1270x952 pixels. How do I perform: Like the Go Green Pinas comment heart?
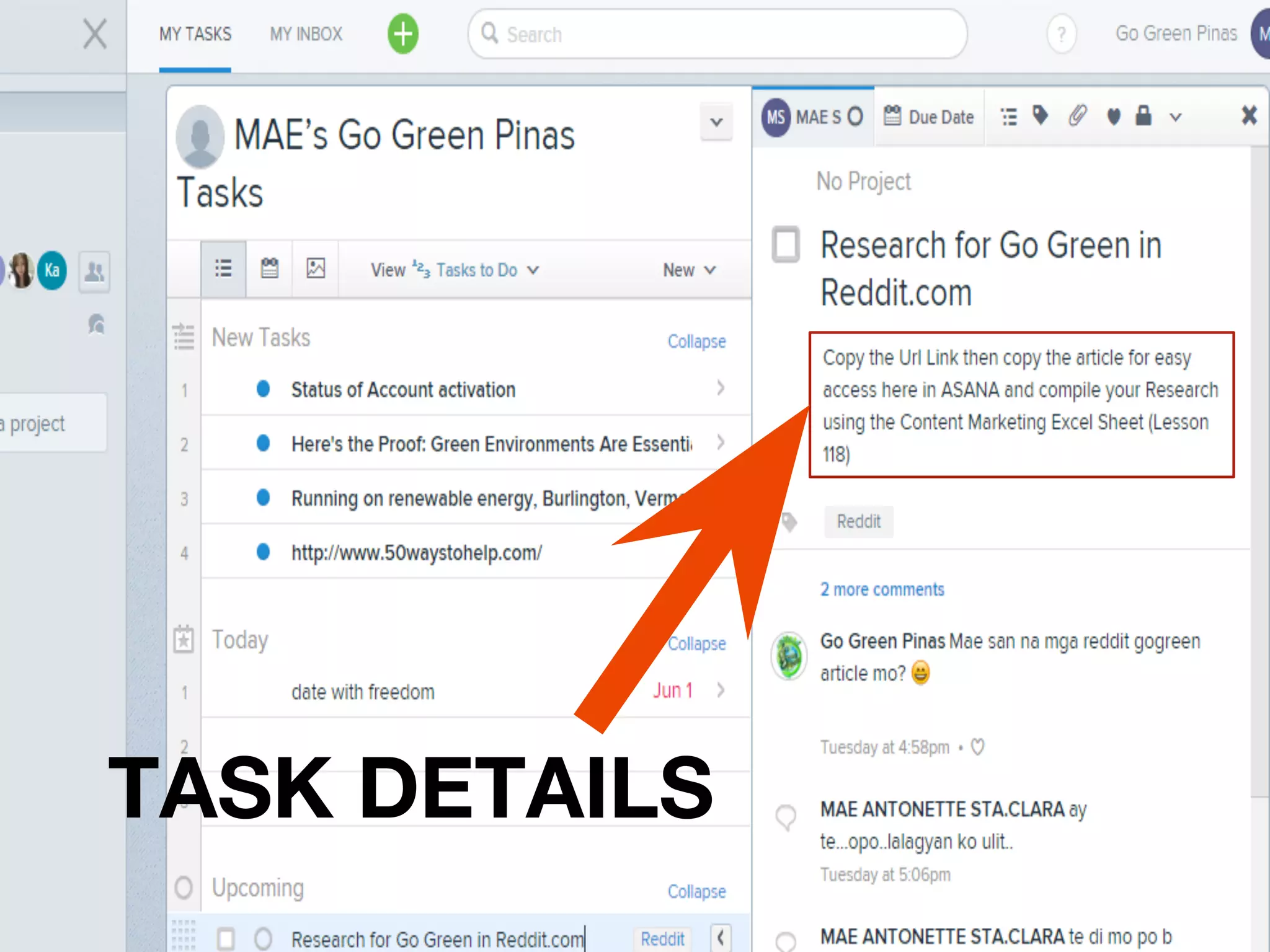977,747
